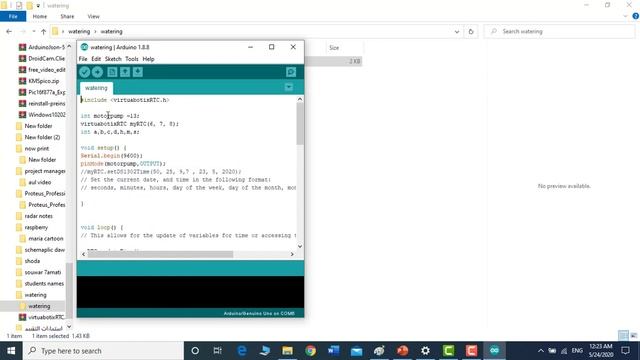Expand the Explorer ribbon chevron

(x=625, y=16)
